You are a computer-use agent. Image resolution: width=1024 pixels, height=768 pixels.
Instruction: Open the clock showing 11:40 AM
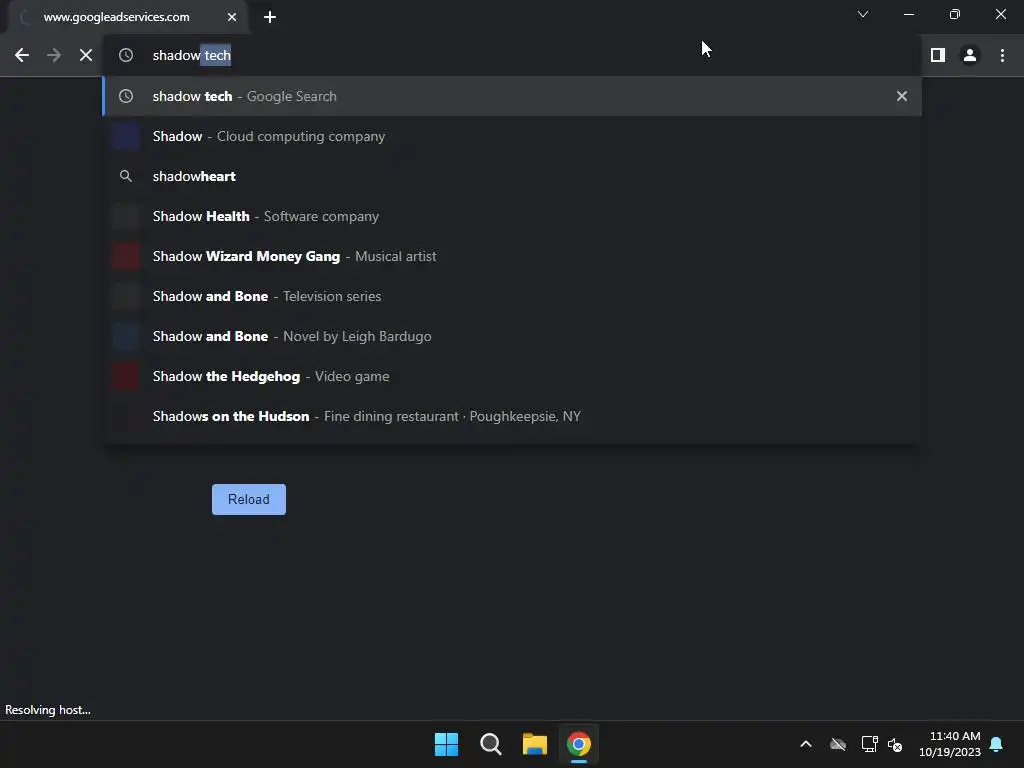tap(950, 744)
